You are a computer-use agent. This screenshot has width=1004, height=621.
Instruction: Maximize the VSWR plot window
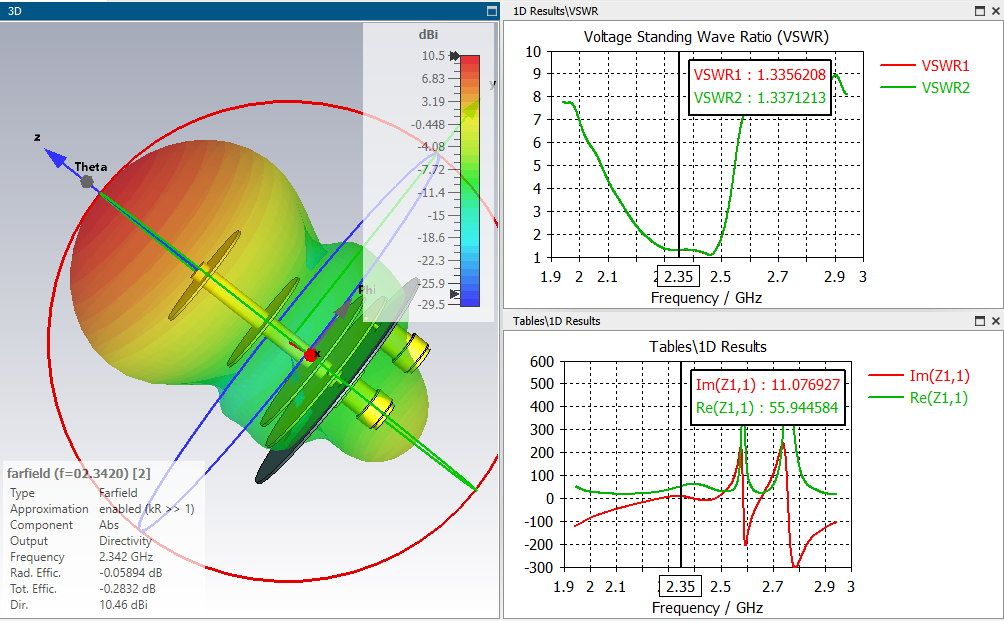pos(980,11)
